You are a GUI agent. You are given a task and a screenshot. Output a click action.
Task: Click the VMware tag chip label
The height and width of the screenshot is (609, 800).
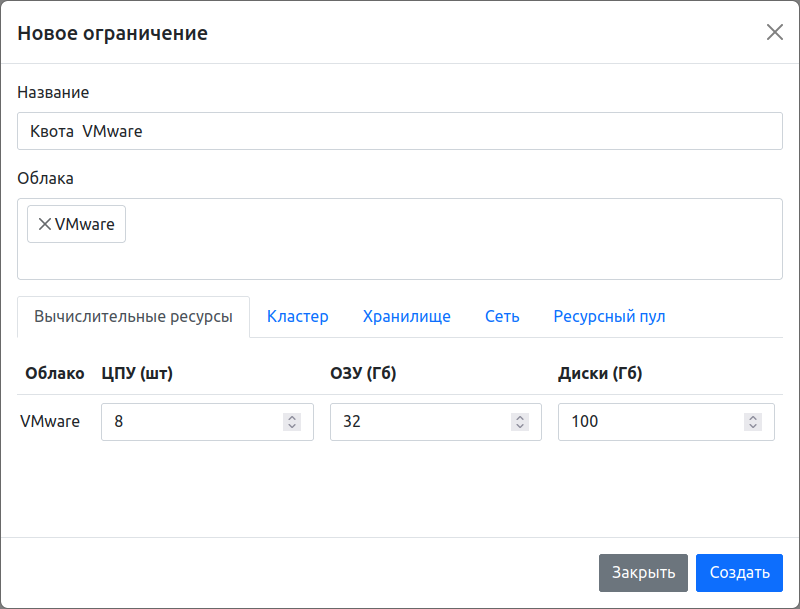click(x=85, y=224)
